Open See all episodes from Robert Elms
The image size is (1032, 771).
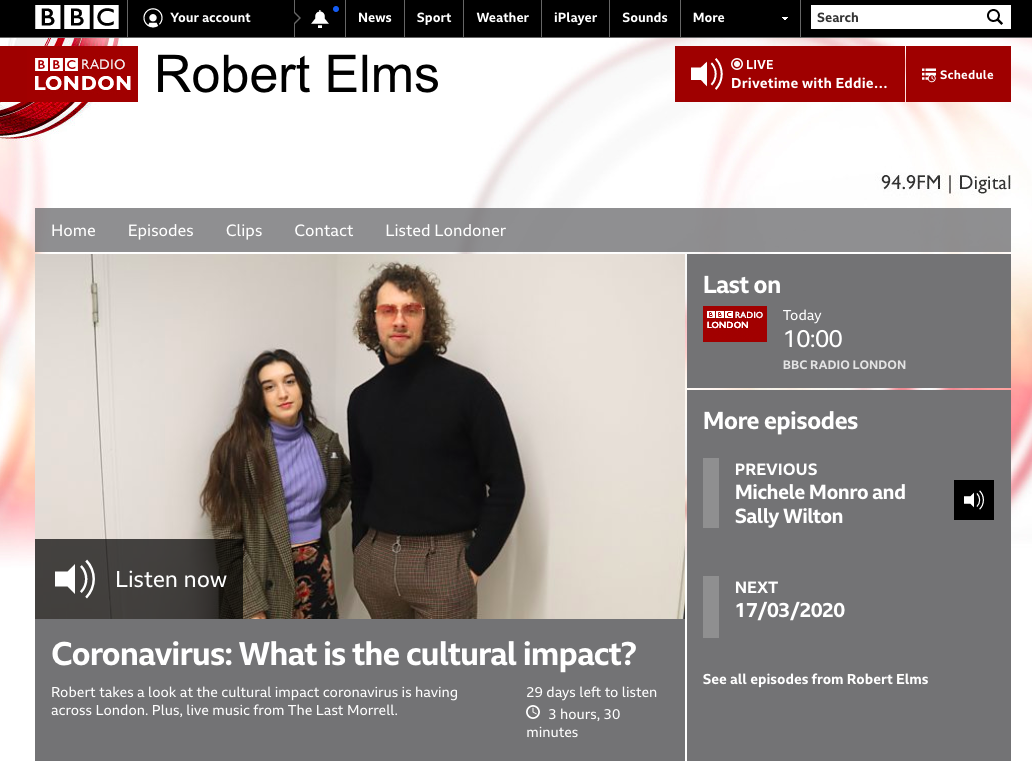coord(815,679)
